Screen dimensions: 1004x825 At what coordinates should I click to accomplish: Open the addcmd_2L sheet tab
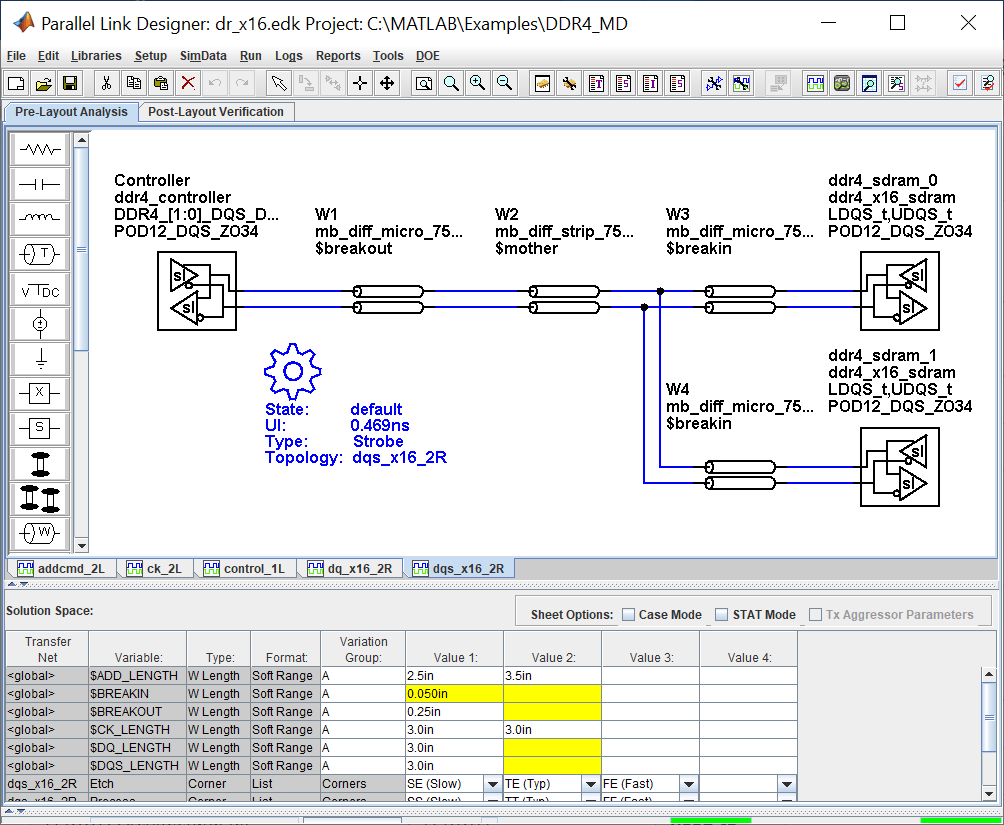pyautogui.click(x=61, y=569)
